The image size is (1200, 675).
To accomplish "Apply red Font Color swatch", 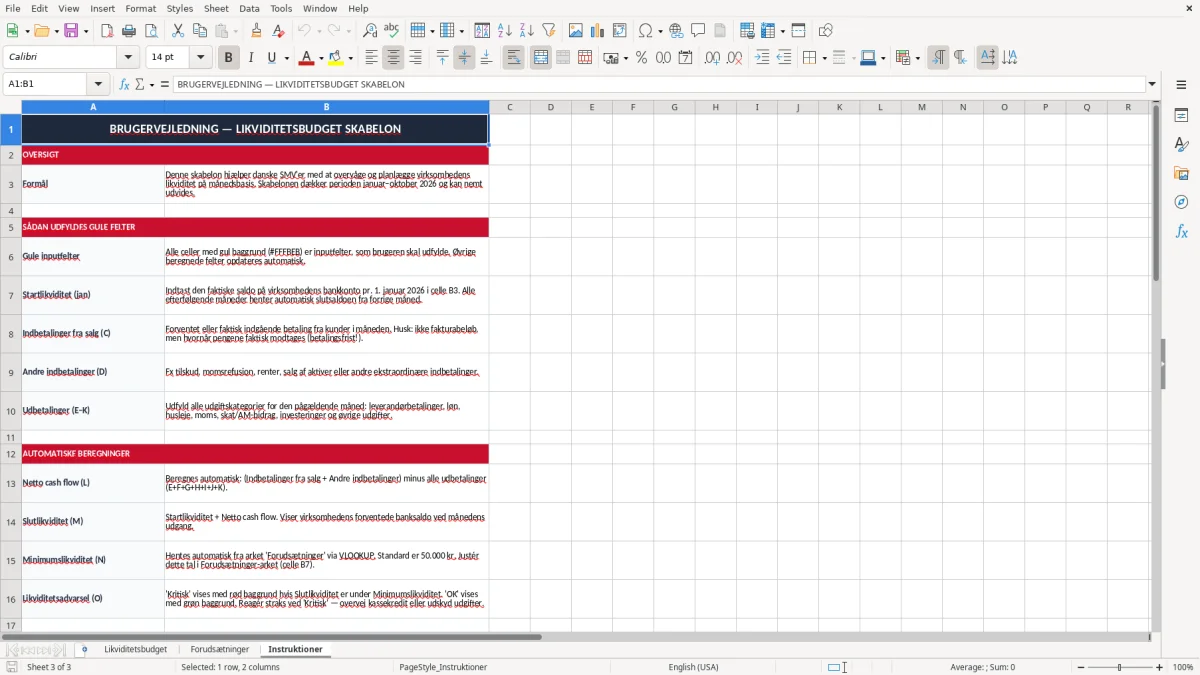I will [307, 58].
